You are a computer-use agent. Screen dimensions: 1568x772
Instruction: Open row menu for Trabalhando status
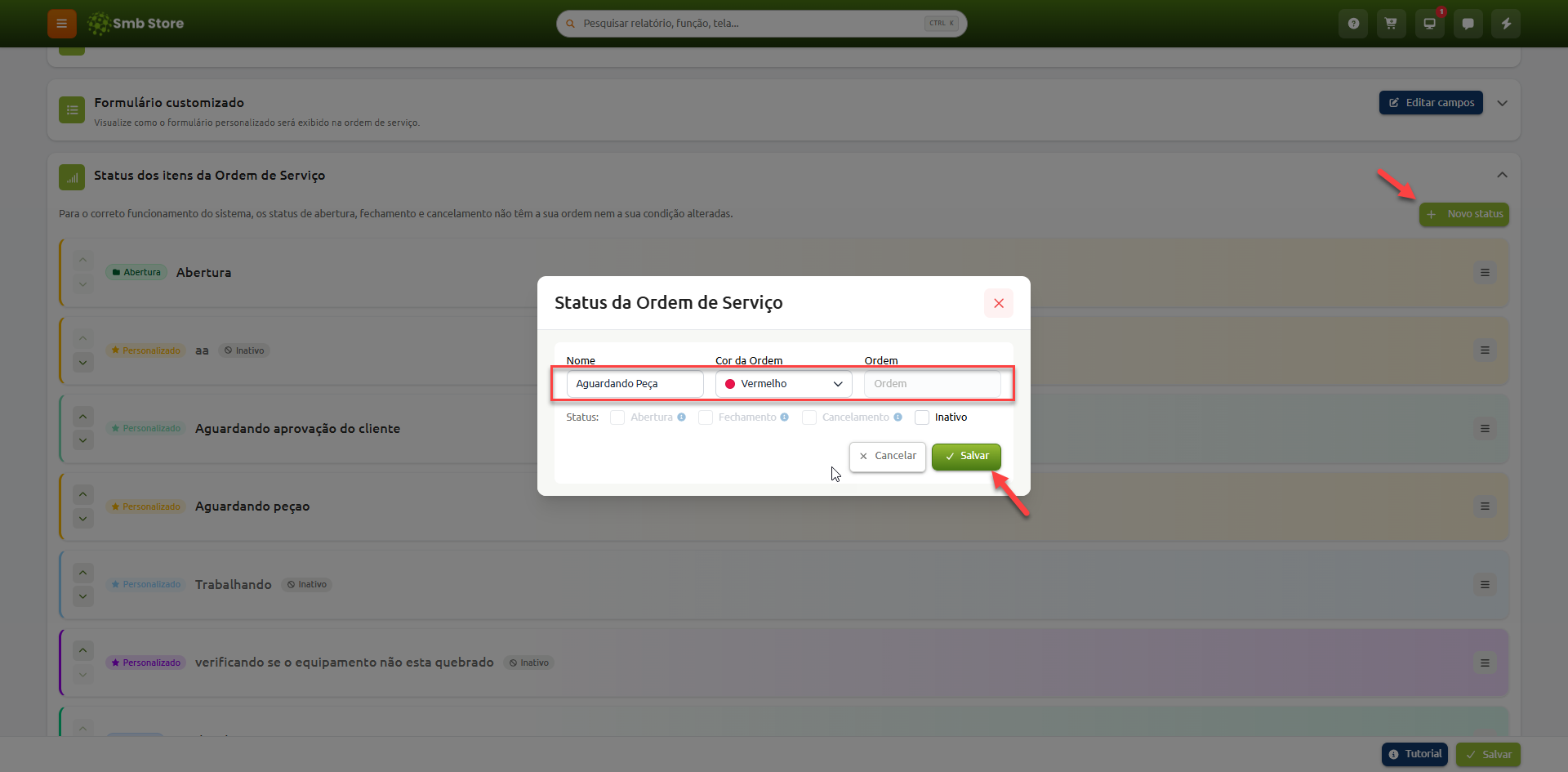[1485, 585]
